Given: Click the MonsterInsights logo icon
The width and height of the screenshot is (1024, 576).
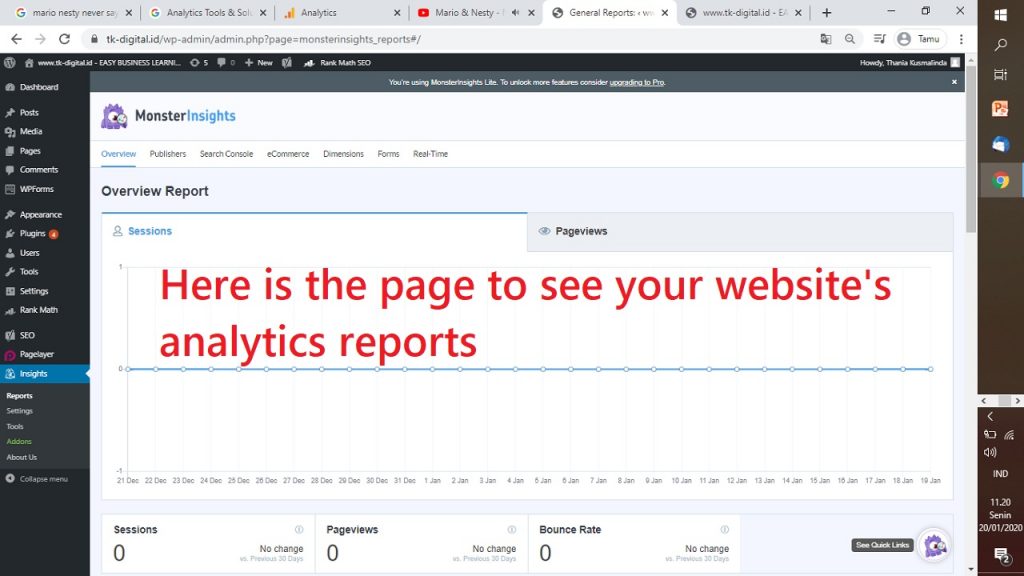Looking at the screenshot, I should tap(115, 116).
